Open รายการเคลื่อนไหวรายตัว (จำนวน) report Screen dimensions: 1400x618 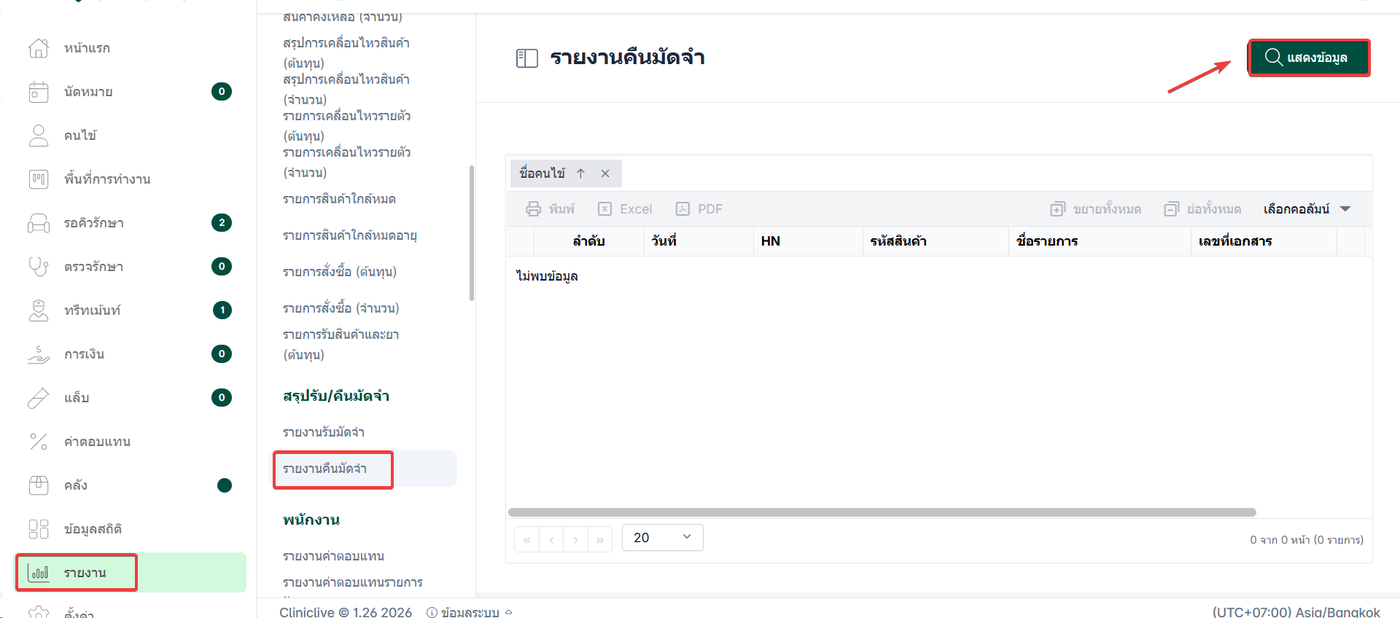tap(347, 162)
